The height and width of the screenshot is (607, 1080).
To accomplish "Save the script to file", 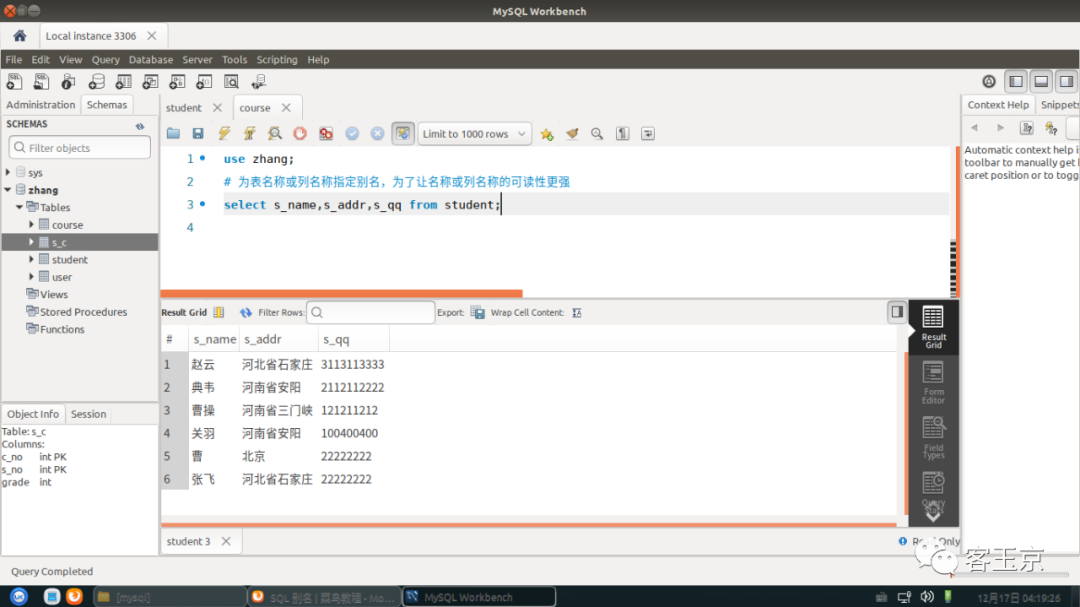I will click(198, 134).
